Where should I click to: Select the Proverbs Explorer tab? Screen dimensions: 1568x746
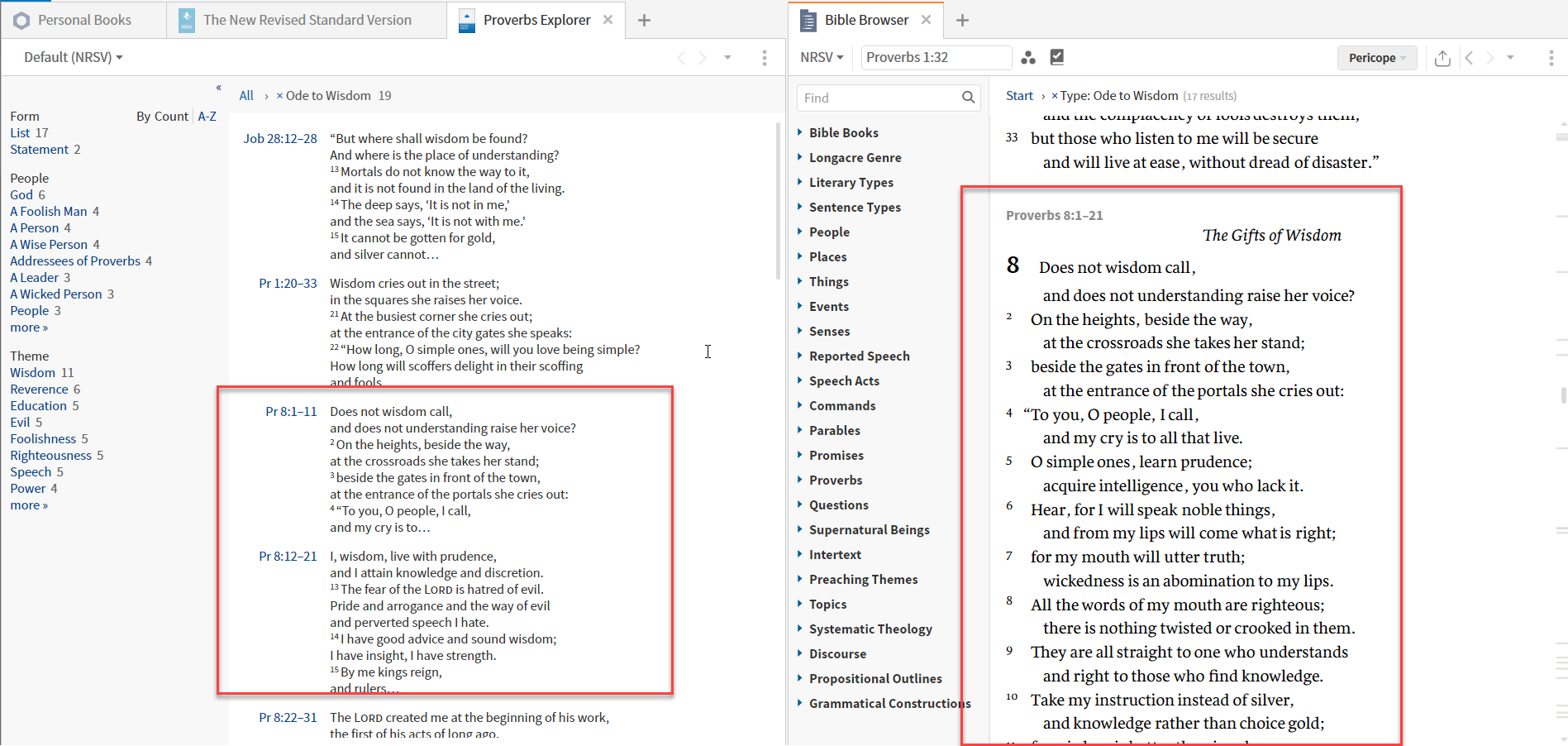[536, 20]
